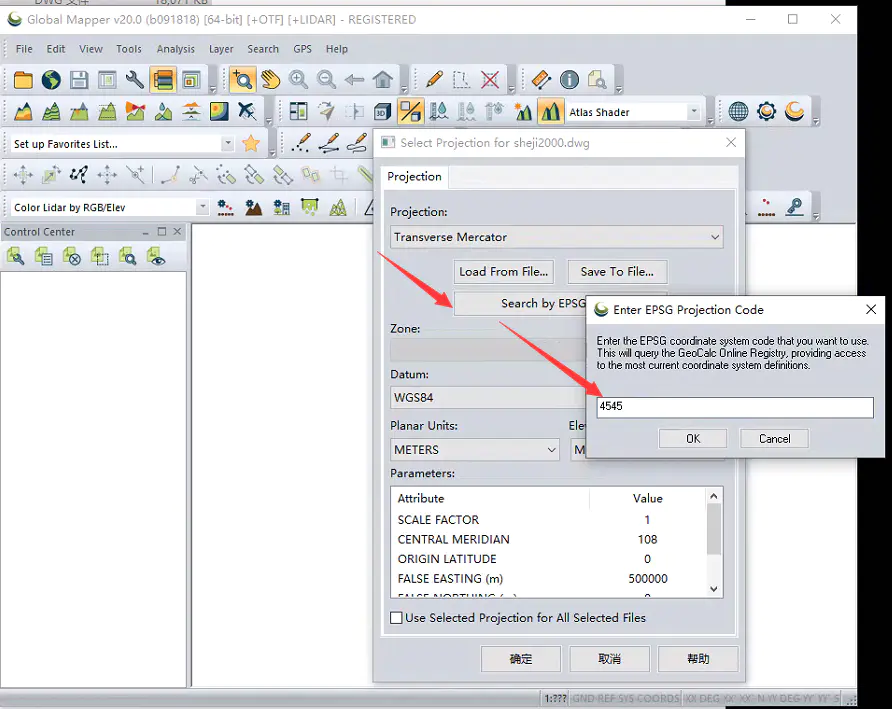Open the Color Lidar by RGB/Elev dropdown
Viewport: 892px width, 709px height.
coord(203,207)
